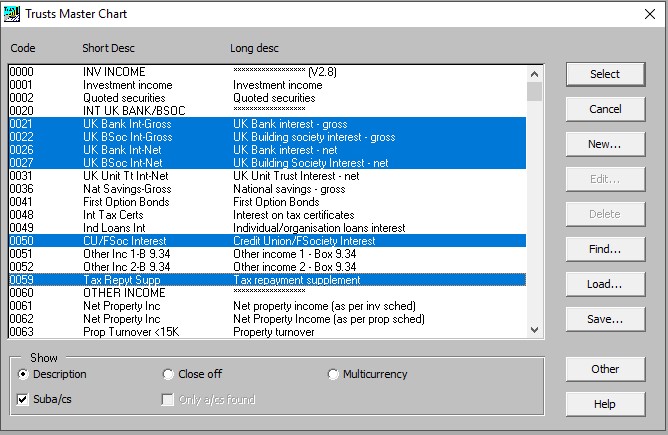The height and width of the screenshot is (435, 668).
Task: Click the Long desc column header
Action: coord(254,49)
